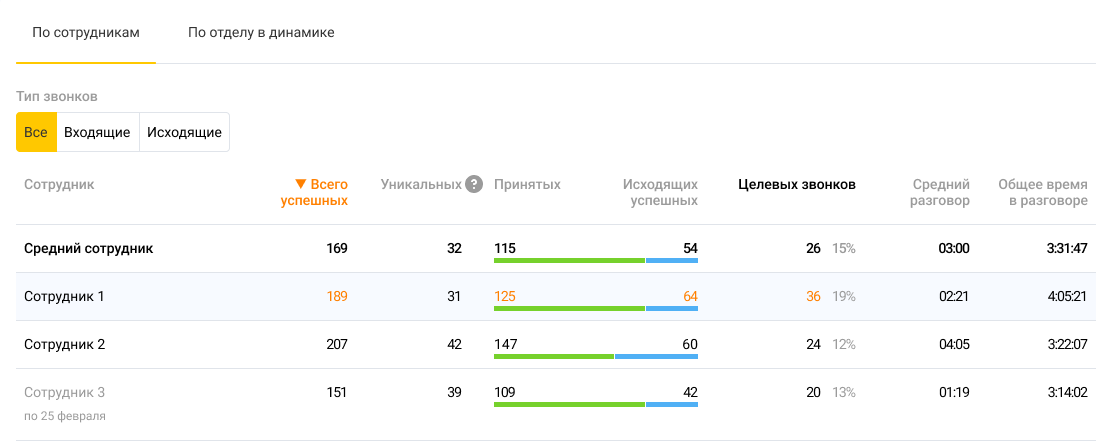Select the greyed Сотрудник 3 entry
1112x446 pixels.
point(64,392)
